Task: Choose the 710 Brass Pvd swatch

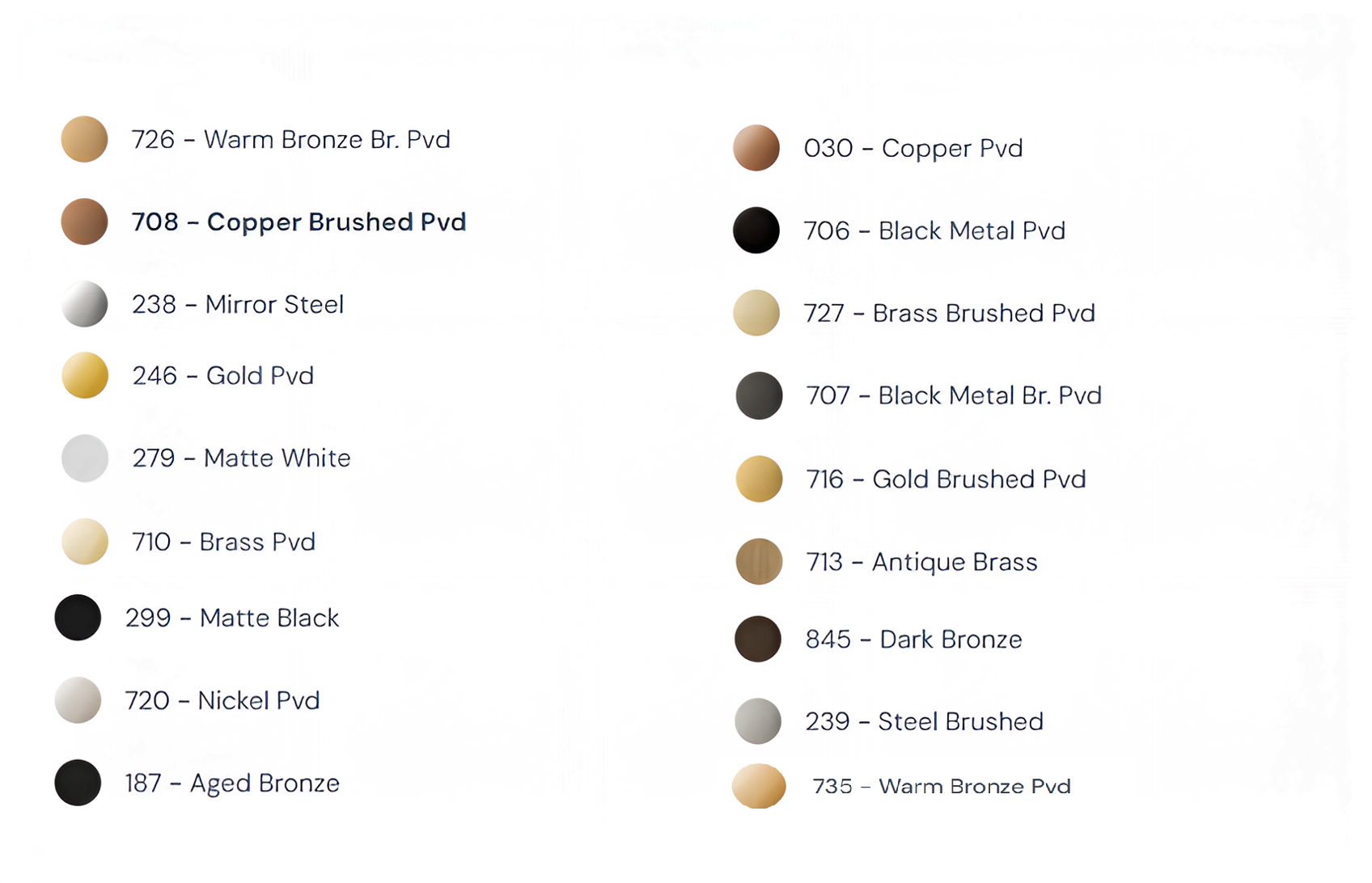Action: pos(85,541)
